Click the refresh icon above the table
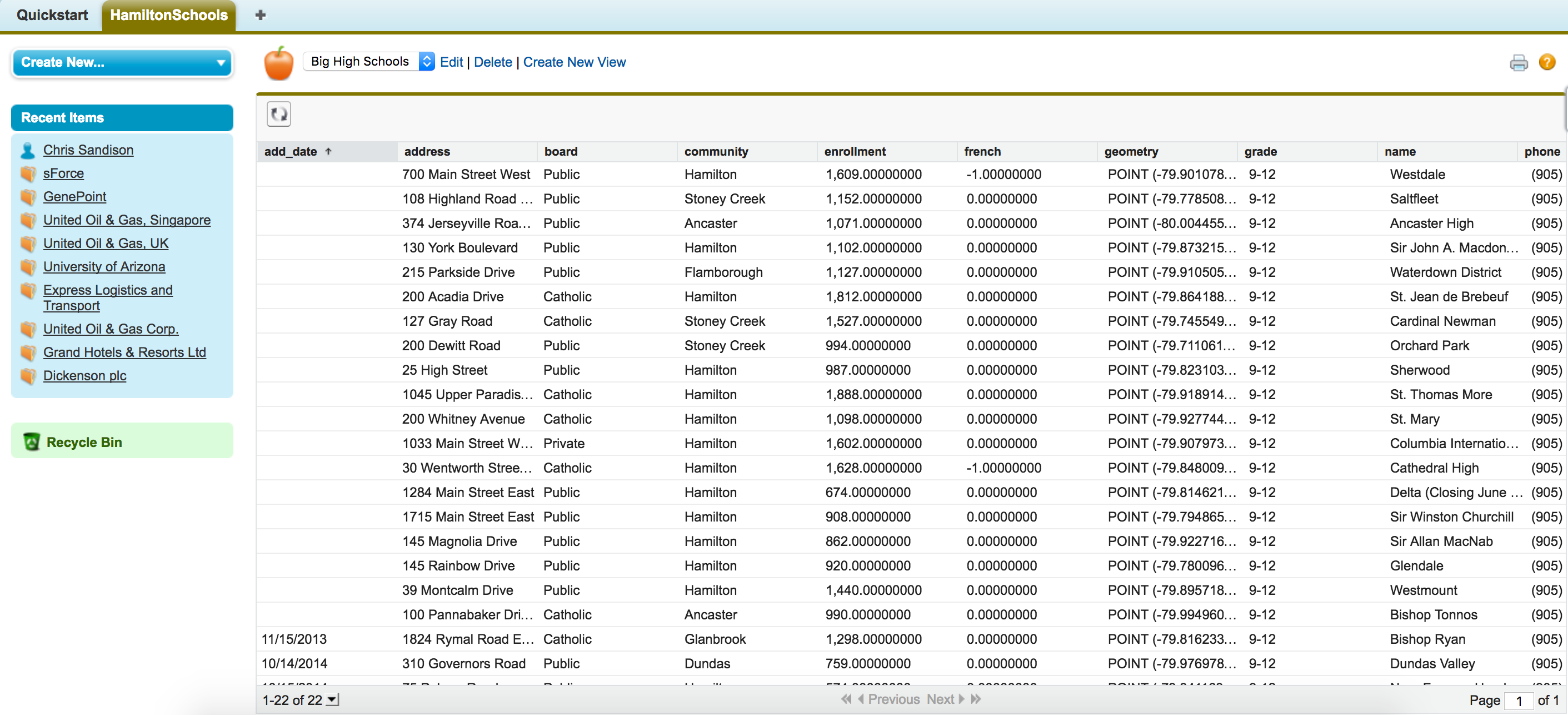The image size is (1568, 715). [279, 114]
